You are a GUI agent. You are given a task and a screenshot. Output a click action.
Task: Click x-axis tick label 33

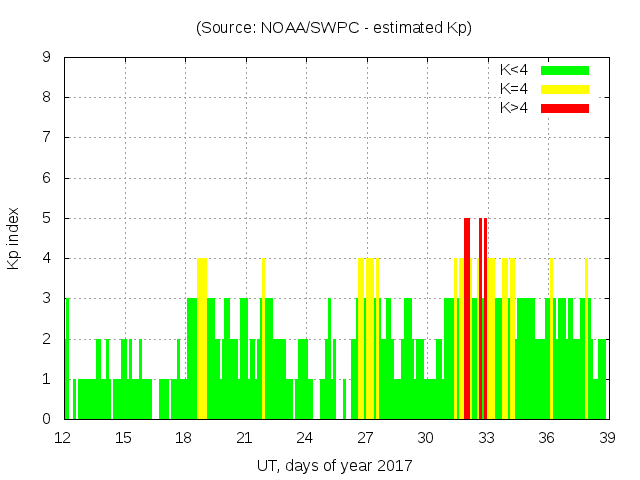click(486, 438)
